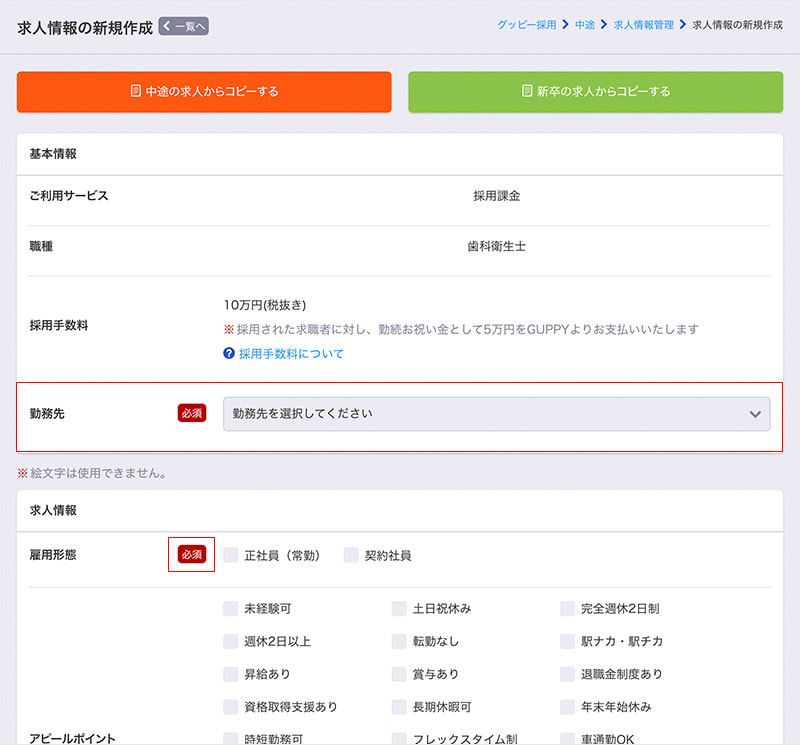Enable 週休2日以上 checkbox
The height and width of the screenshot is (745, 800).
[x=231, y=641]
